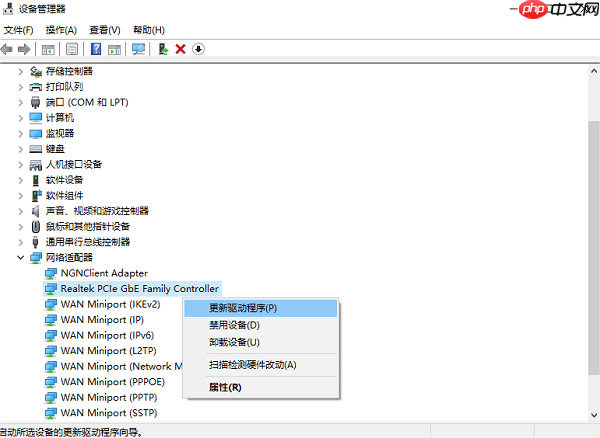Screen dimensions: 600x438
Task: Expand the 监视器 node
Action: 21,134
